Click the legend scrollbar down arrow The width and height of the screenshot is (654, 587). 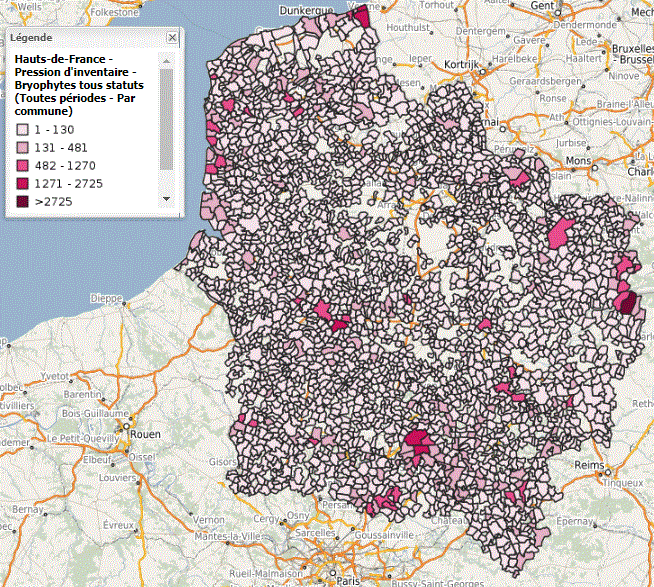pyautogui.click(x=166, y=200)
